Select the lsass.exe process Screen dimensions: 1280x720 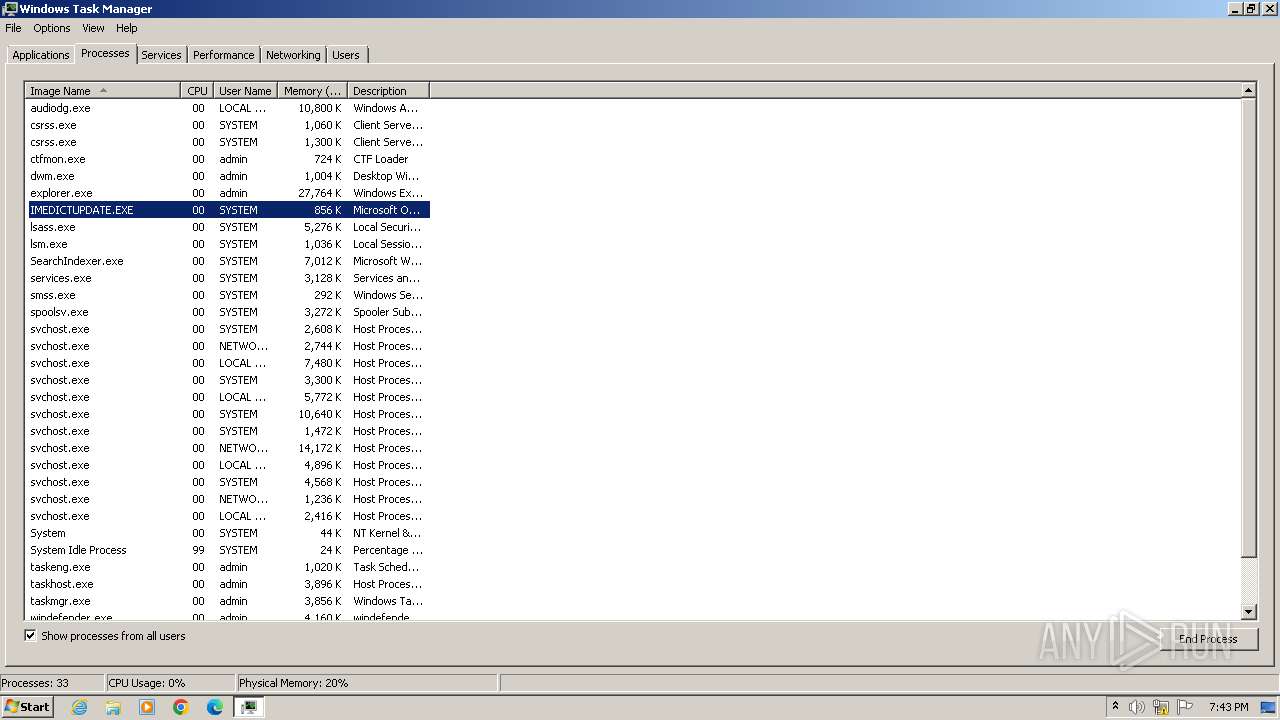pyautogui.click(x=228, y=227)
